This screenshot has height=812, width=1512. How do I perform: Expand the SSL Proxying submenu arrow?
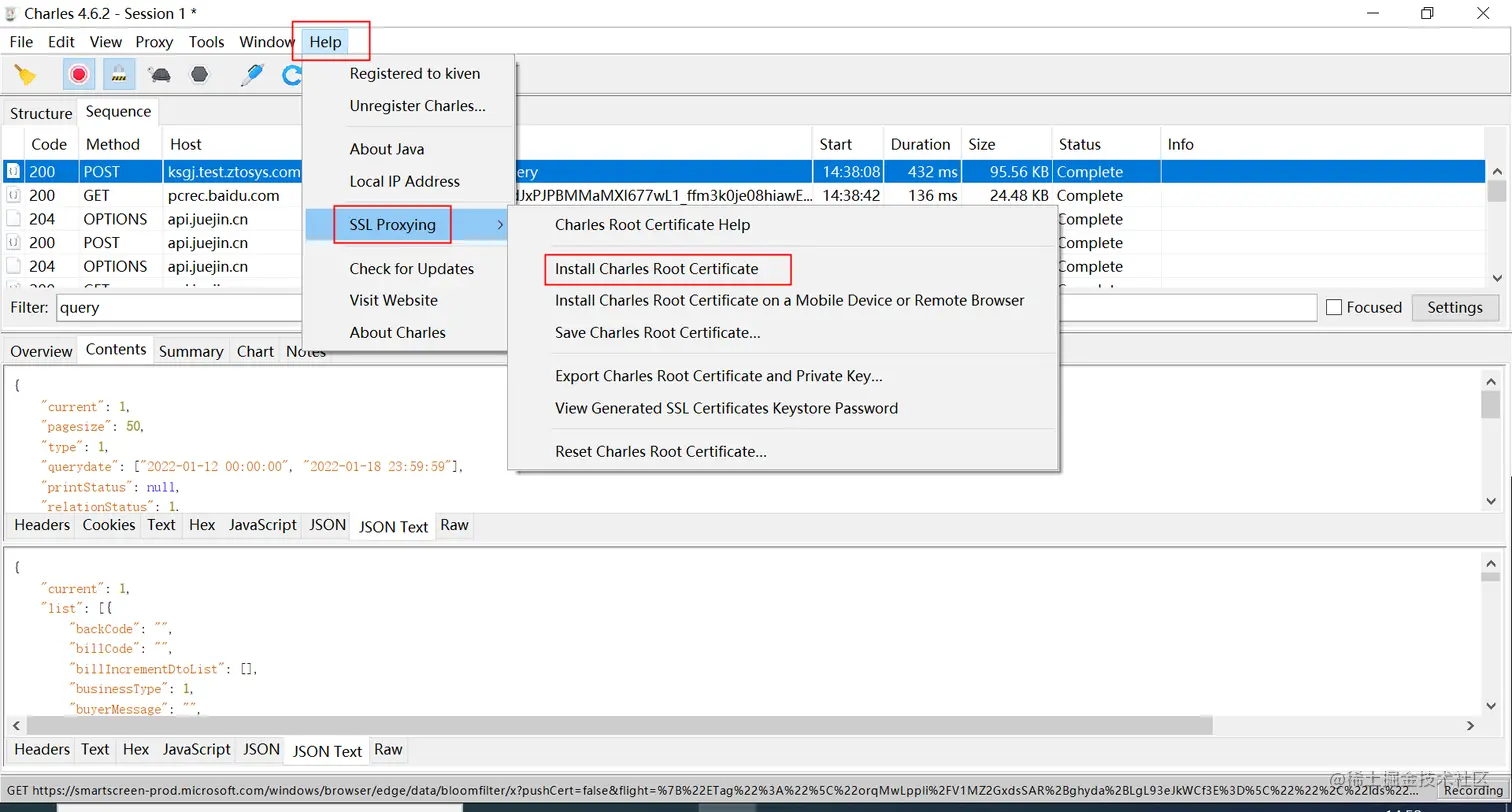(500, 225)
